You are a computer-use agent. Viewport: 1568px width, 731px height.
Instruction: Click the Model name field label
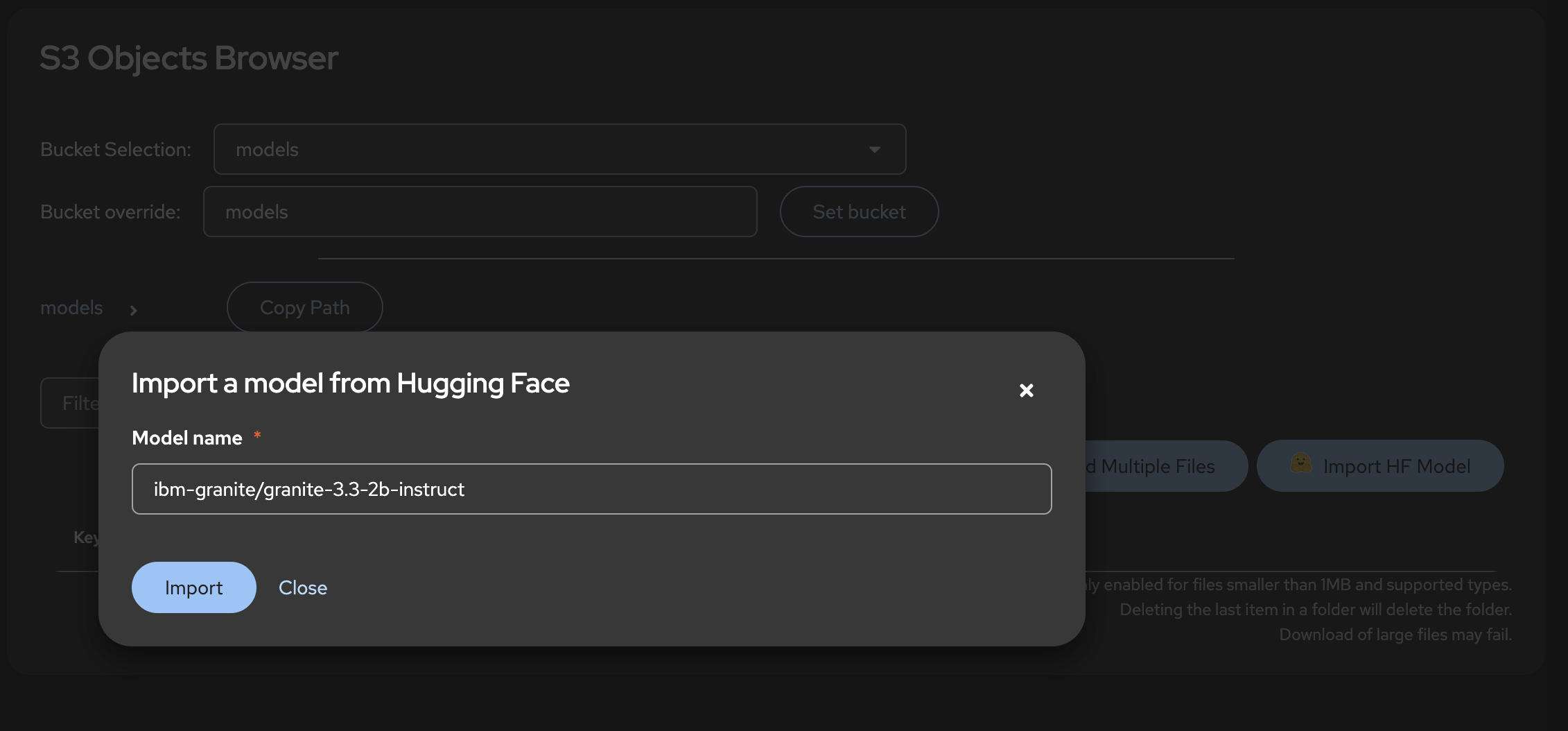point(186,438)
